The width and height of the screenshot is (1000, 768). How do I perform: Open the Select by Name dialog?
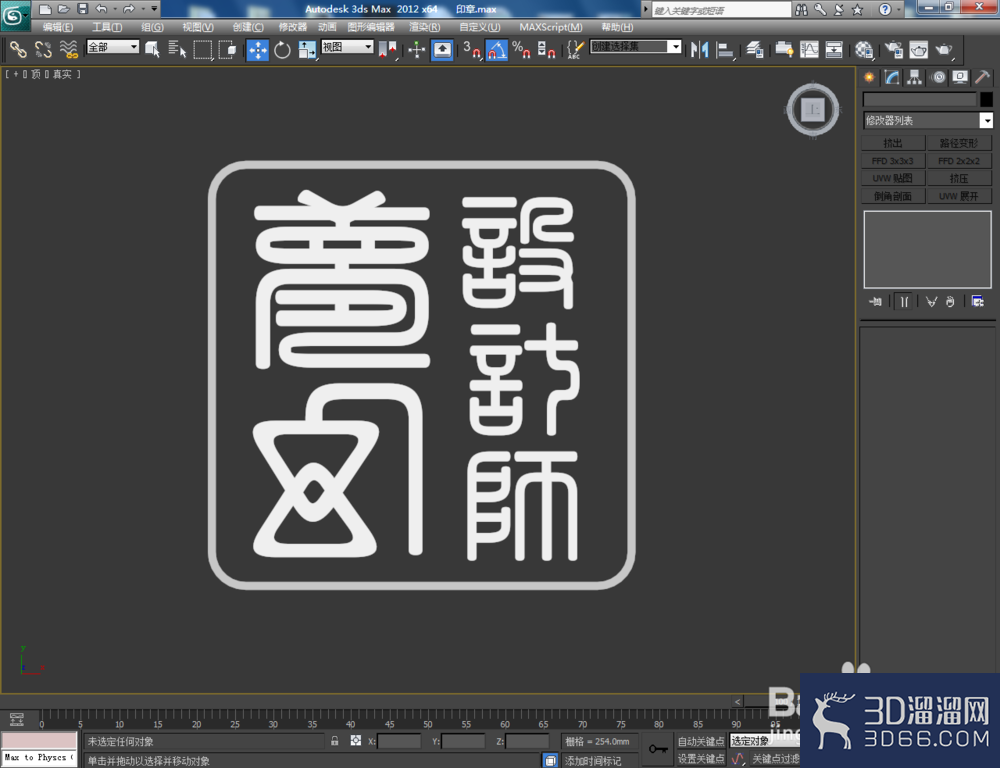(x=177, y=49)
